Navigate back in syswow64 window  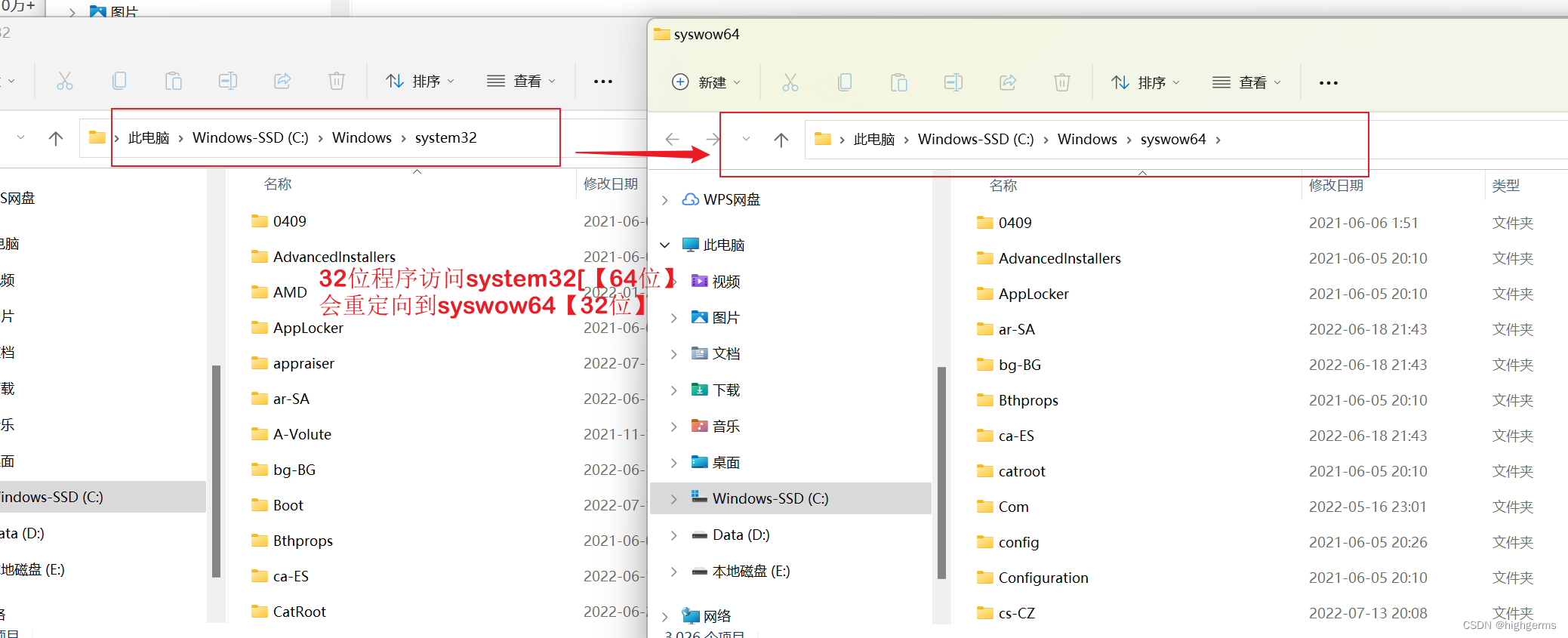[x=673, y=140]
